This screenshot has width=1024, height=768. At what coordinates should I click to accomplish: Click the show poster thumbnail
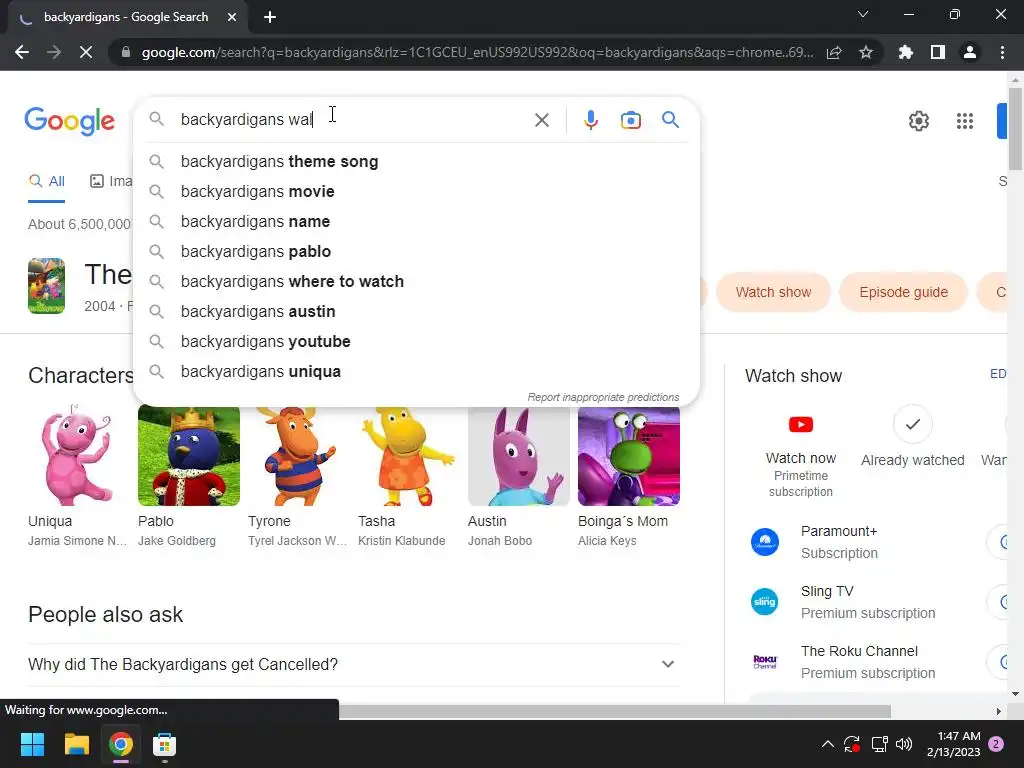coord(46,286)
